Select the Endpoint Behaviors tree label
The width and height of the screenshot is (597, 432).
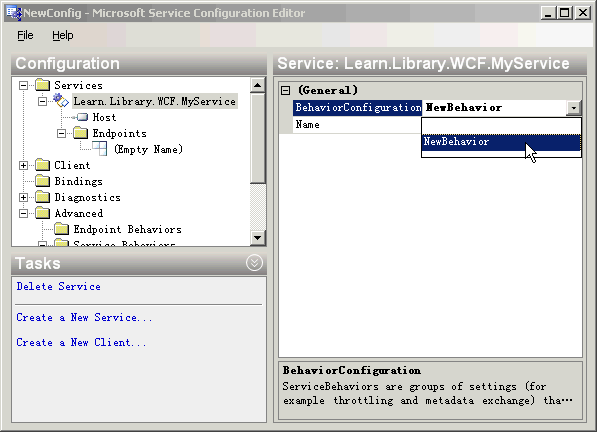128,229
